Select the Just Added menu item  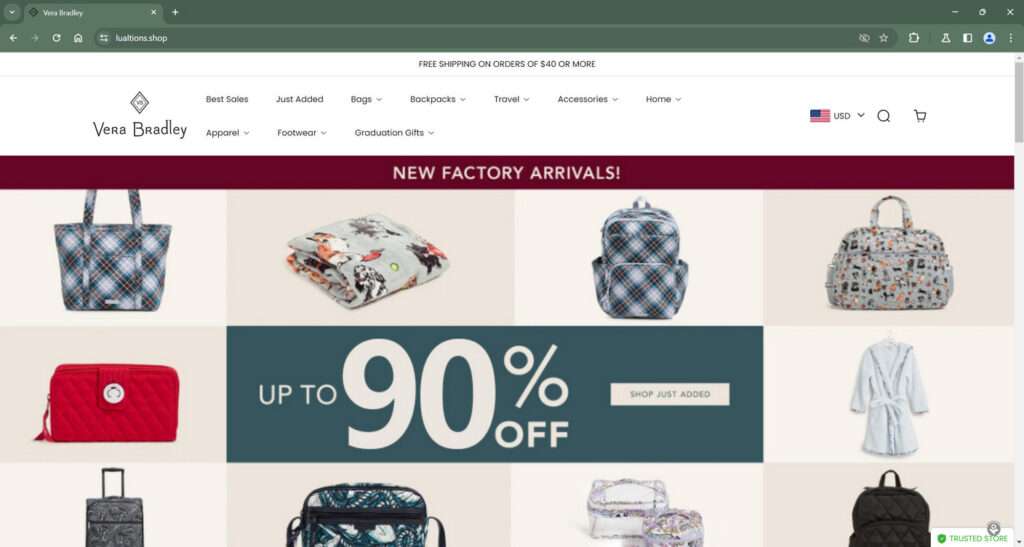(299, 99)
